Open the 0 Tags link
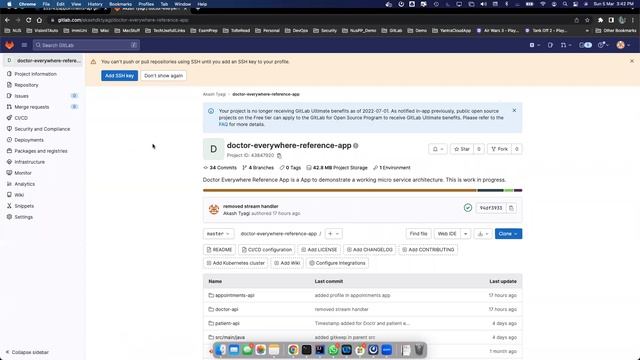The image size is (640, 360). (290, 168)
